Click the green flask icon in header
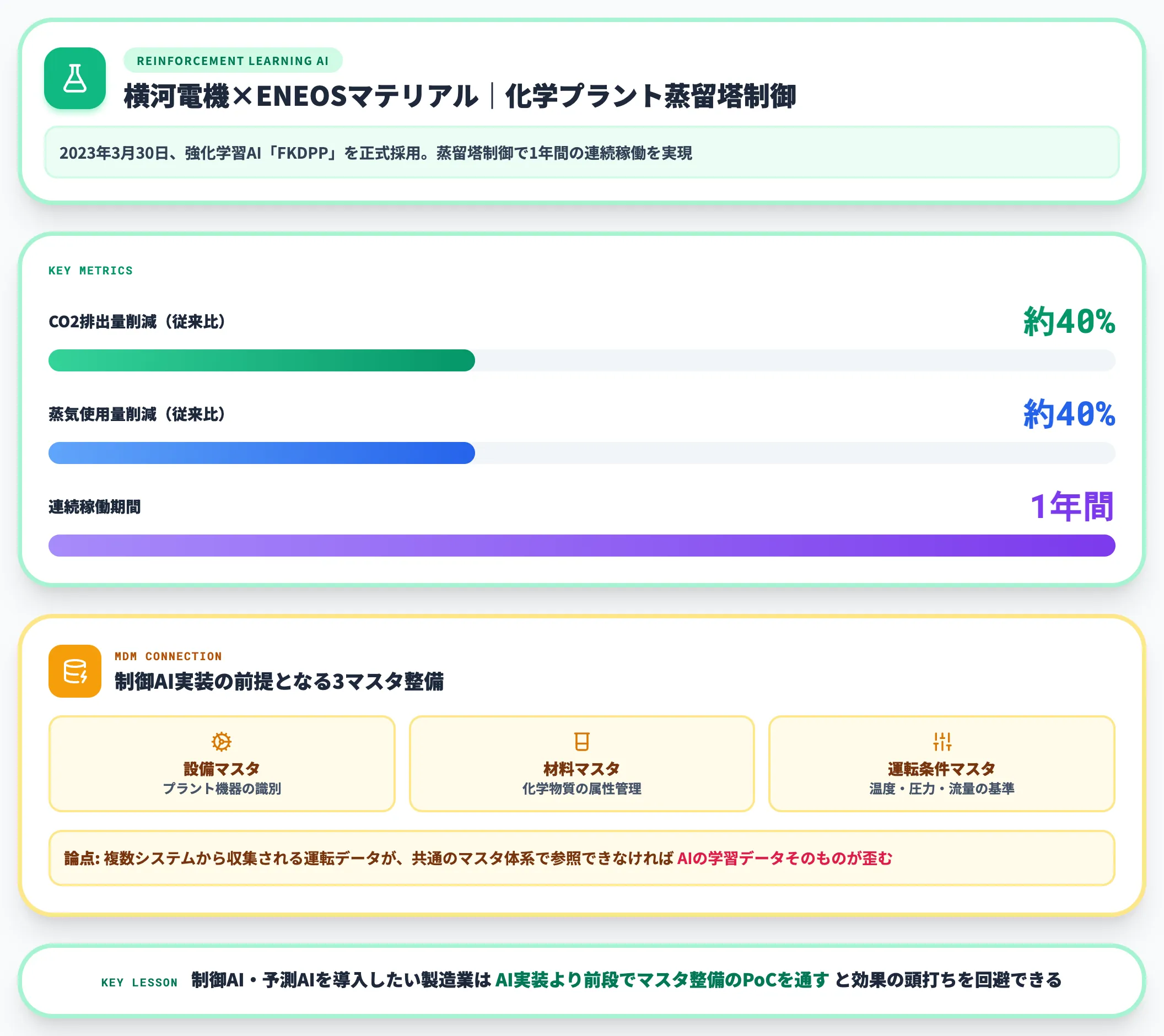1164x1036 pixels. (x=74, y=78)
